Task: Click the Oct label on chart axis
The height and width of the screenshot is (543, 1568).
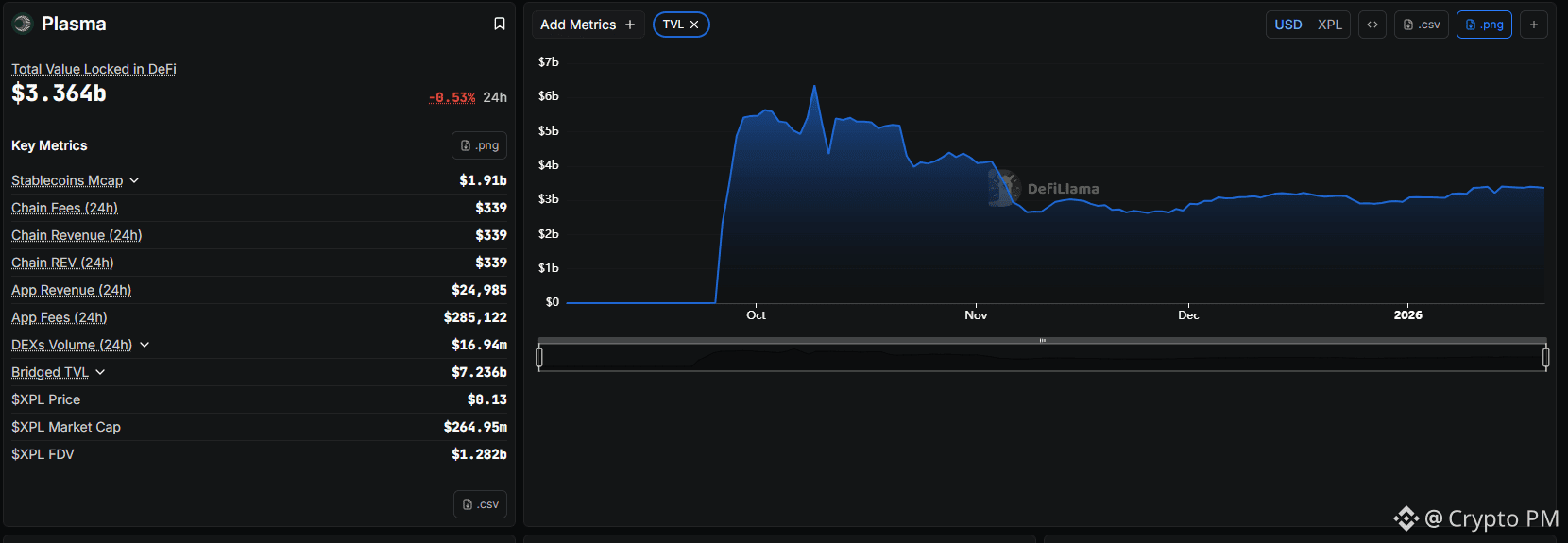Action: click(x=756, y=315)
